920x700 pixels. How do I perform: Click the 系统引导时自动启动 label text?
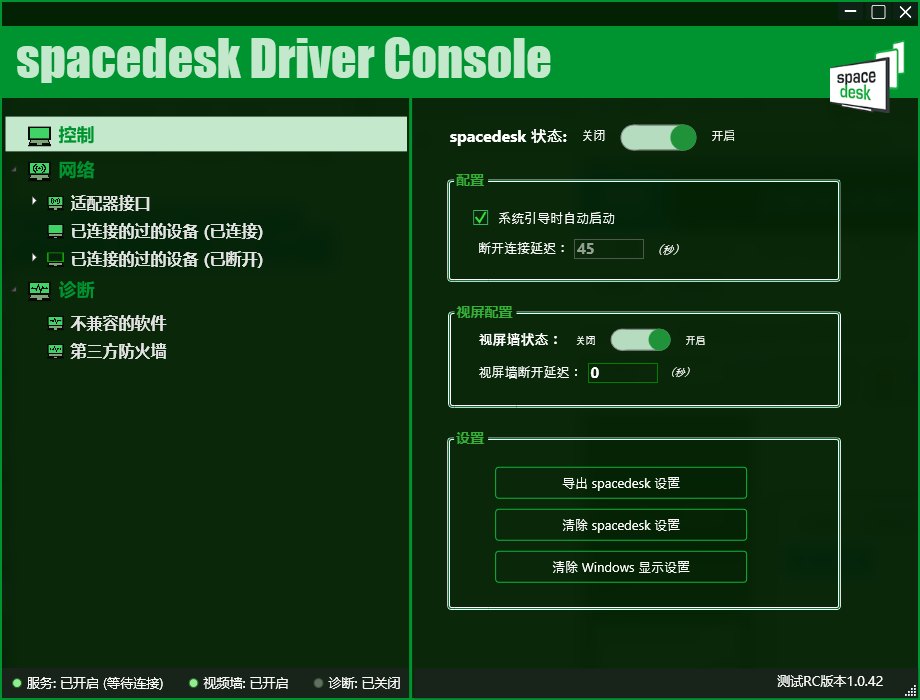[x=556, y=218]
